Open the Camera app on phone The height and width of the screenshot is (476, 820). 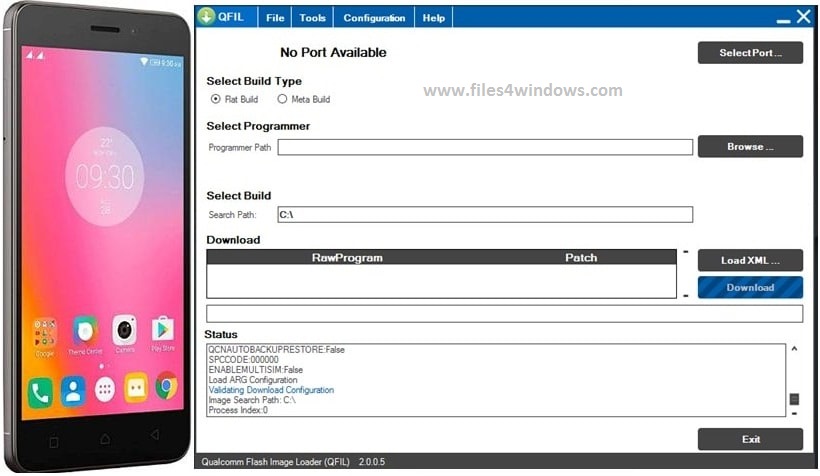[x=124, y=333]
